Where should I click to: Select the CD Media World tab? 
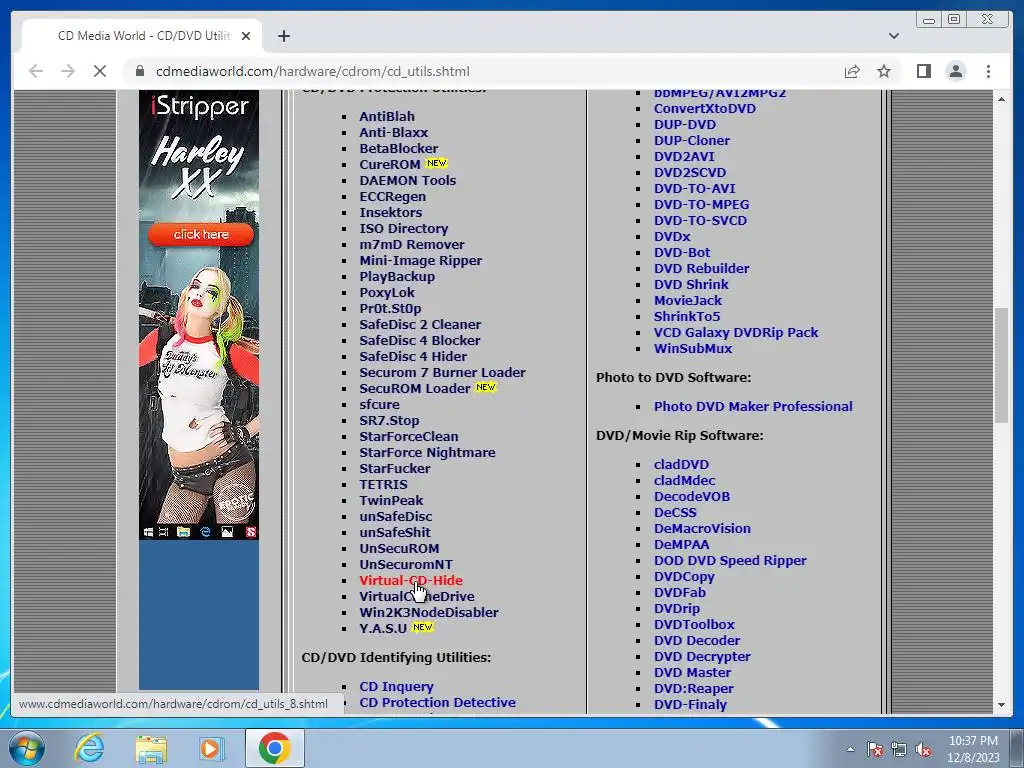tap(142, 36)
